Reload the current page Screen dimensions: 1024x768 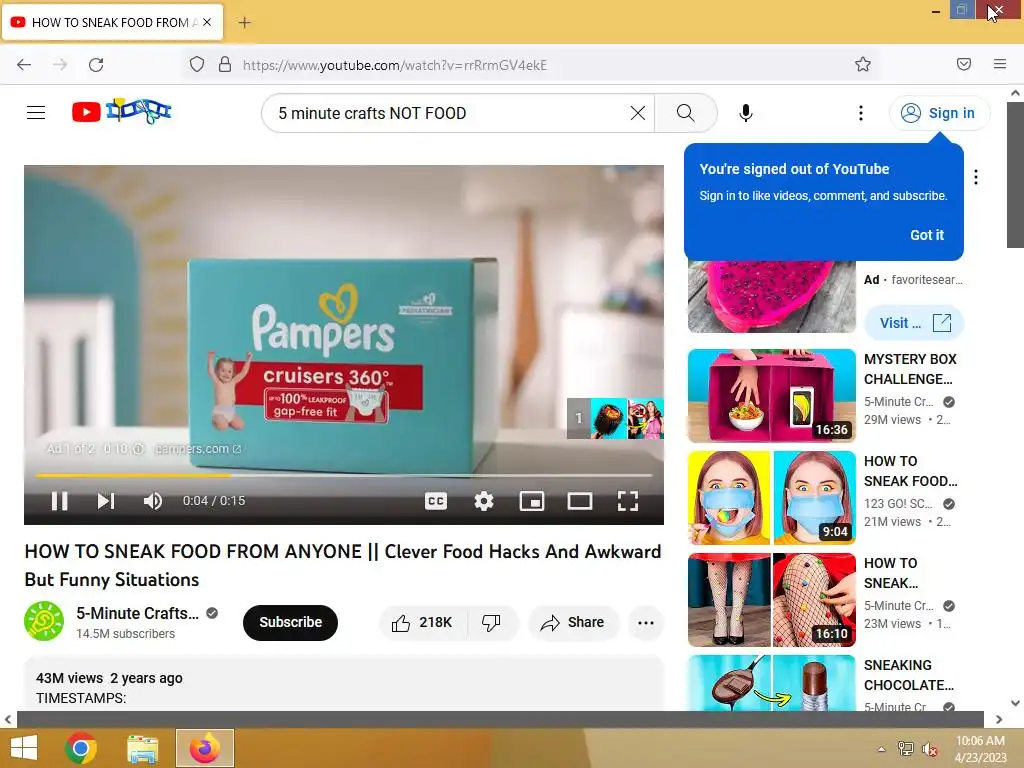click(96, 65)
